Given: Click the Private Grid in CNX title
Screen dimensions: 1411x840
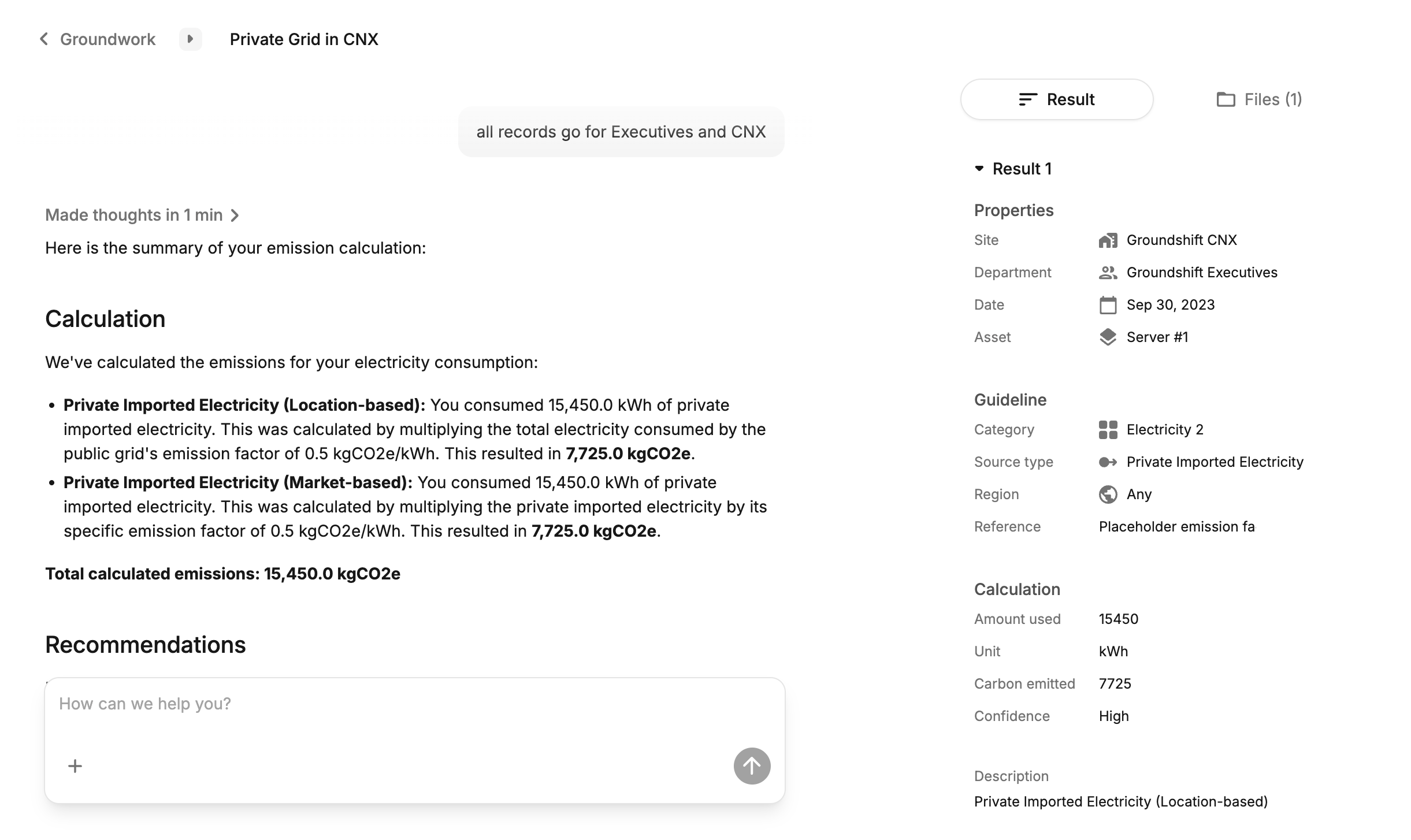Looking at the screenshot, I should point(304,39).
